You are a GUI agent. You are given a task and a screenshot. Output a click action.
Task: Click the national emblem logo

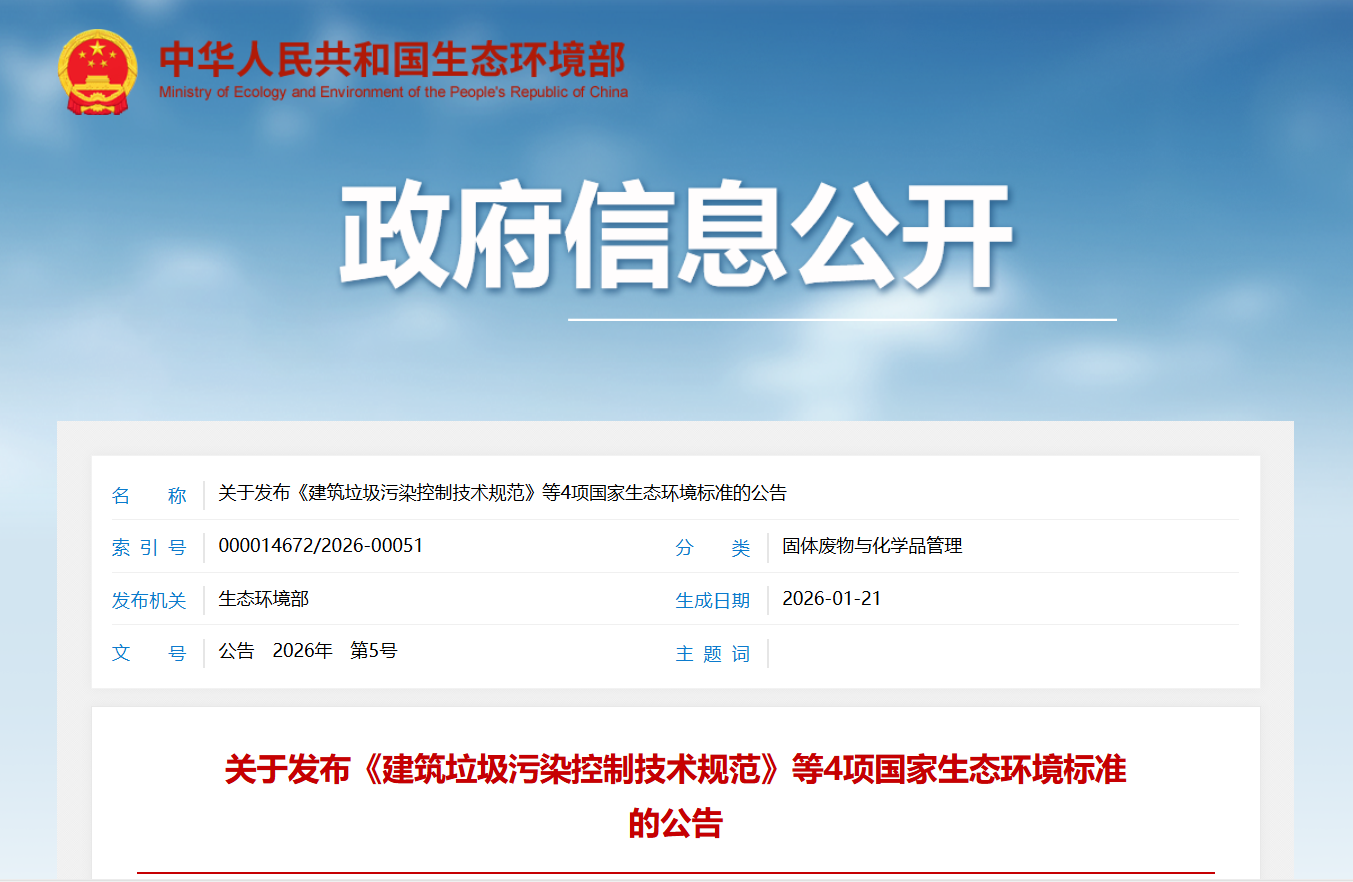[96, 72]
